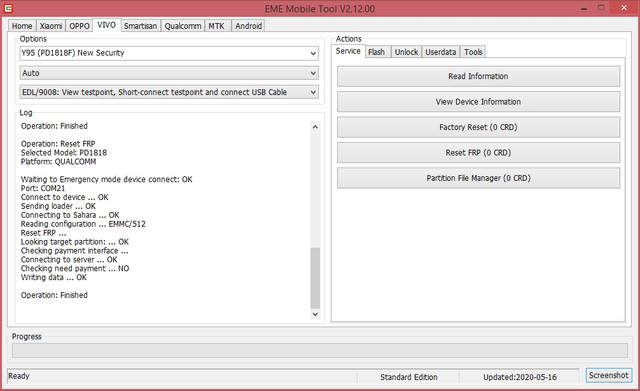Select the MTK tab
The image size is (640, 391).
[217, 26]
